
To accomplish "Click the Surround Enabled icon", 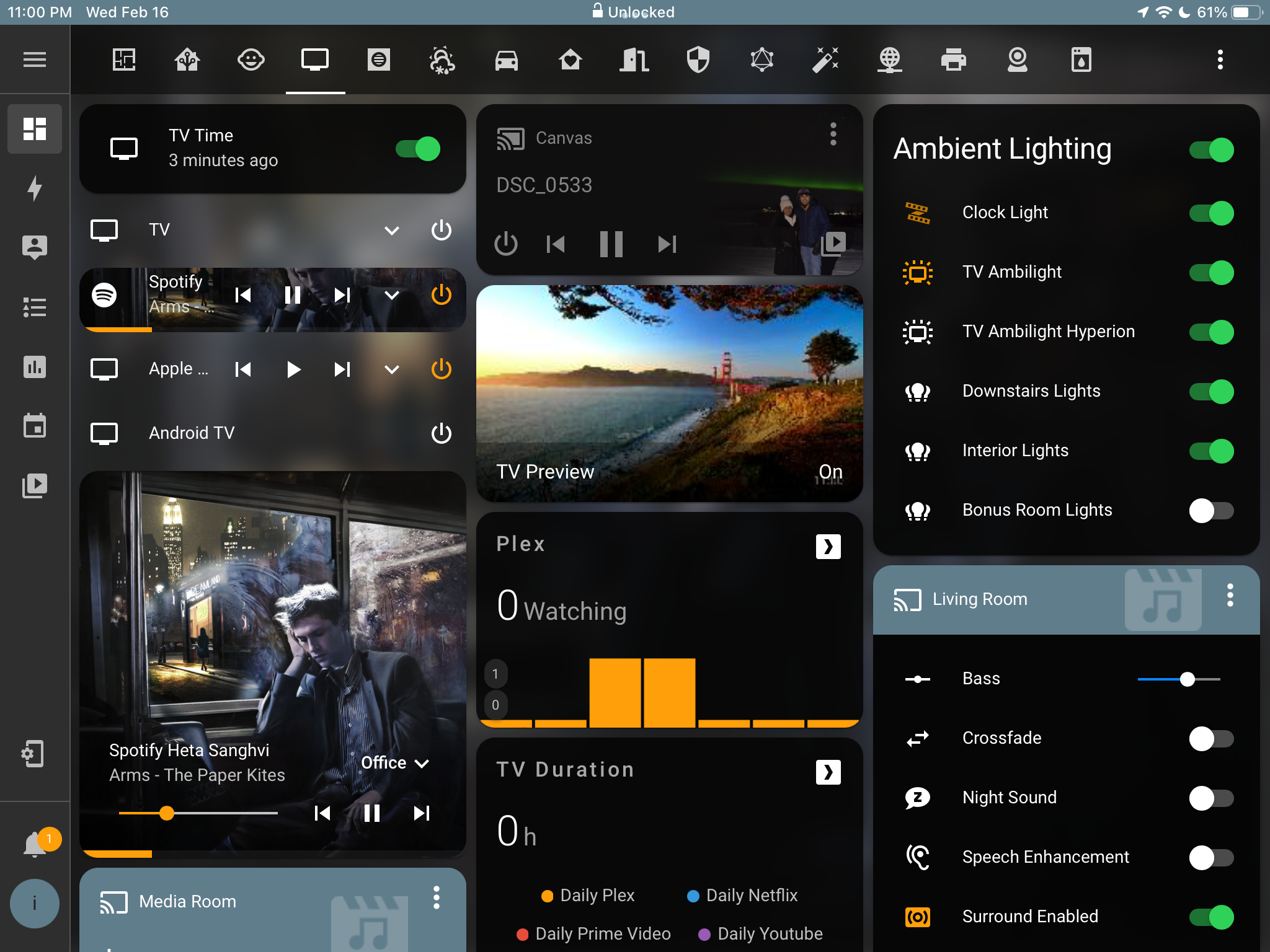I will [x=917, y=916].
